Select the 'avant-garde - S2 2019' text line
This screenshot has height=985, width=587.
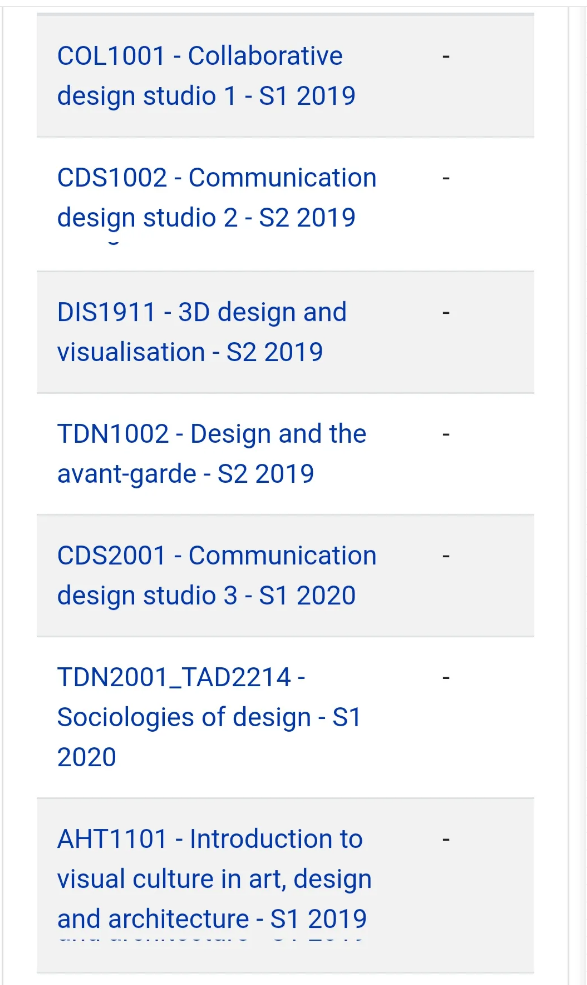(185, 474)
